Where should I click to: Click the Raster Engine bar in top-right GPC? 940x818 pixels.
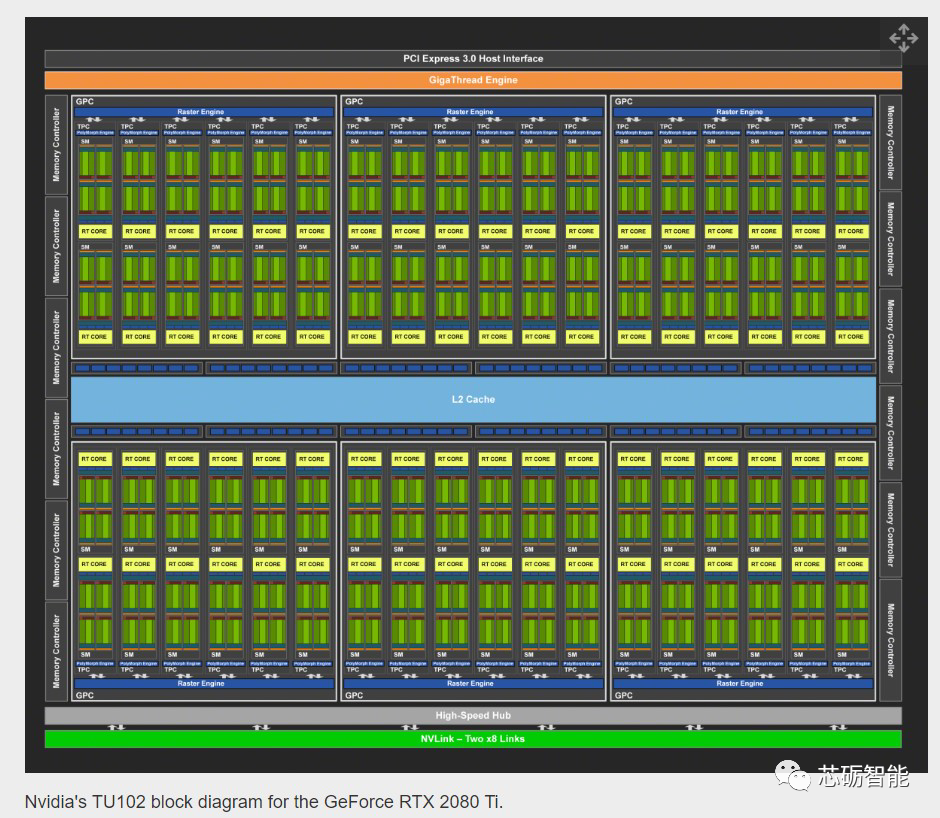pos(741,112)
